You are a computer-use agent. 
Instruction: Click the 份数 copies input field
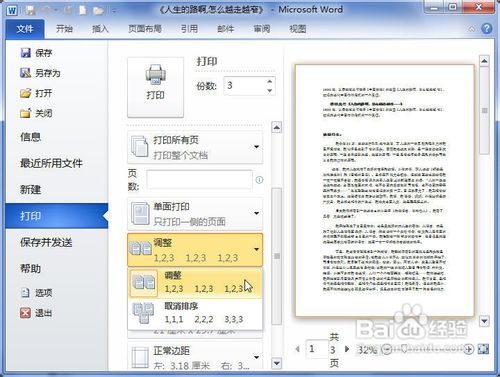click(245, 86)
